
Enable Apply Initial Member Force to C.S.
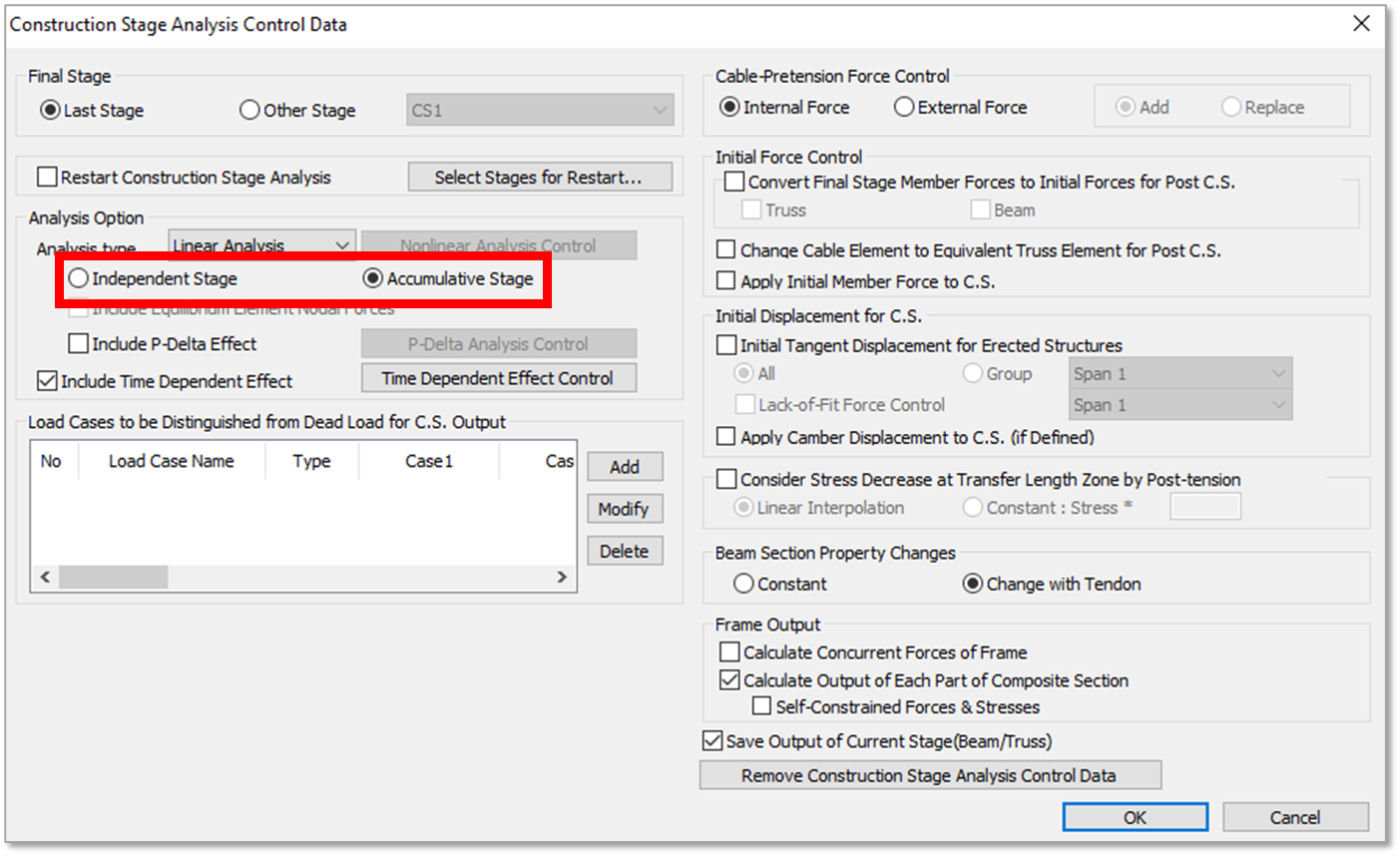[726, 281]
